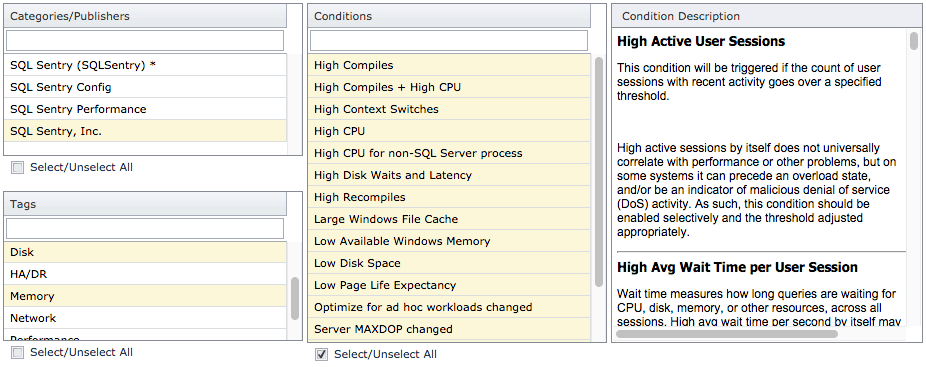Click the Tags list vertical scrollbar

click(x=295, y=299)
